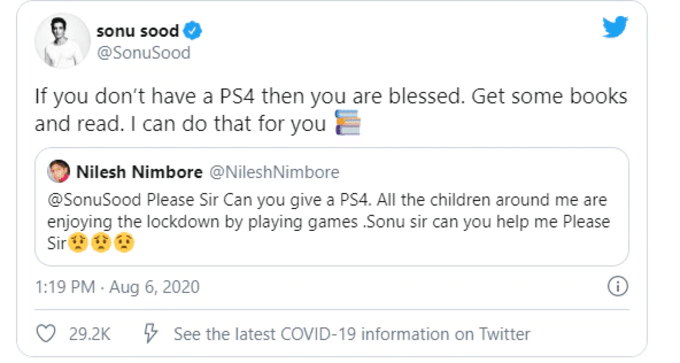Open Nilesh Nimbore's avatar image
This screenshot has width=680, height=363.
point(59,171)
